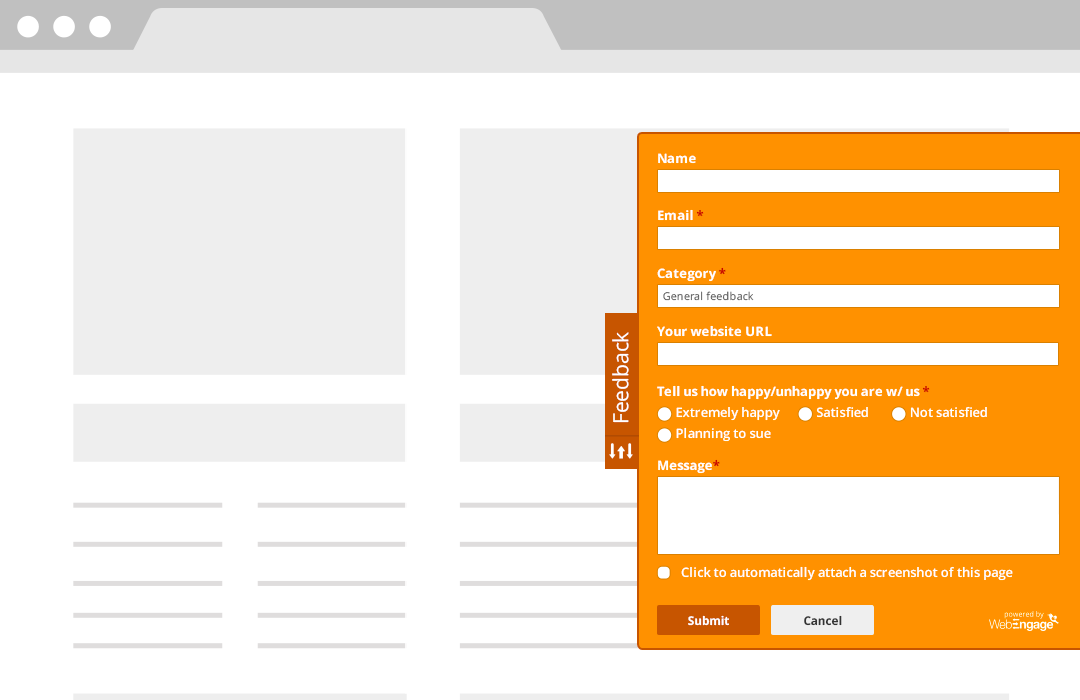Image resolution: width=1080 pixels, height=700 pixels.
Task: Click the large placeholder image on left
Action: (239, 251)
